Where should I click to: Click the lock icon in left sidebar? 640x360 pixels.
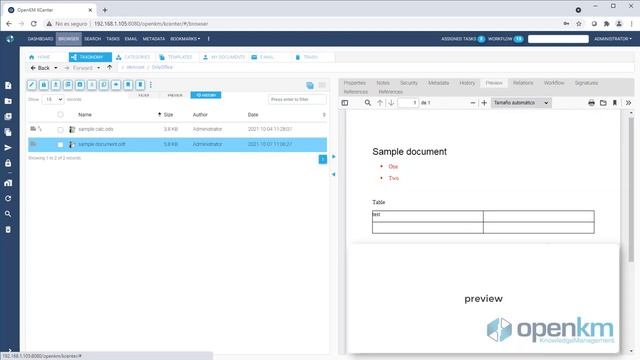[x=8, y=163]
